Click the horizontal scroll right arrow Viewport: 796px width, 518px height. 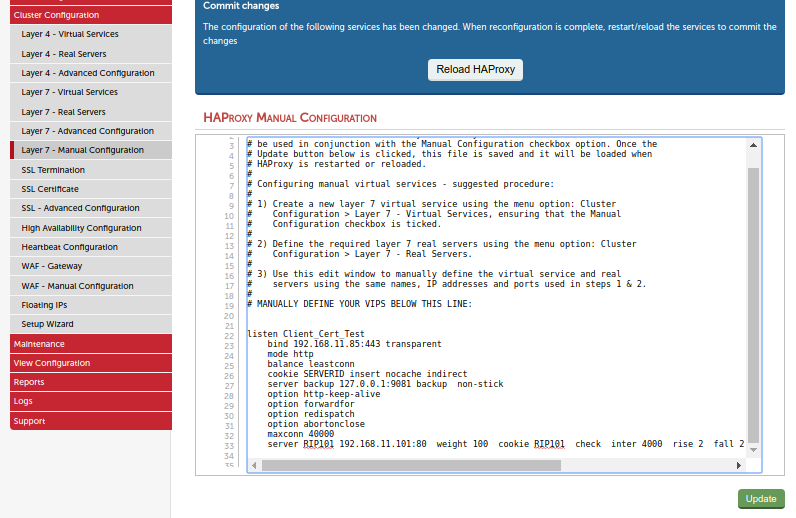click(x=739, y=465)
